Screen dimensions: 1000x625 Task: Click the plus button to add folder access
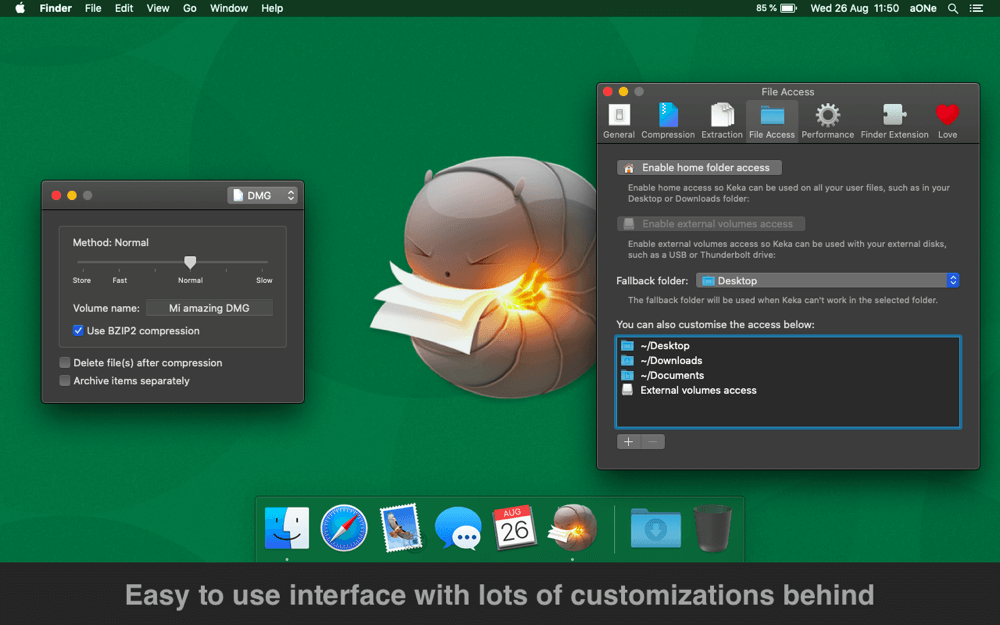click(x=628, y=441)
